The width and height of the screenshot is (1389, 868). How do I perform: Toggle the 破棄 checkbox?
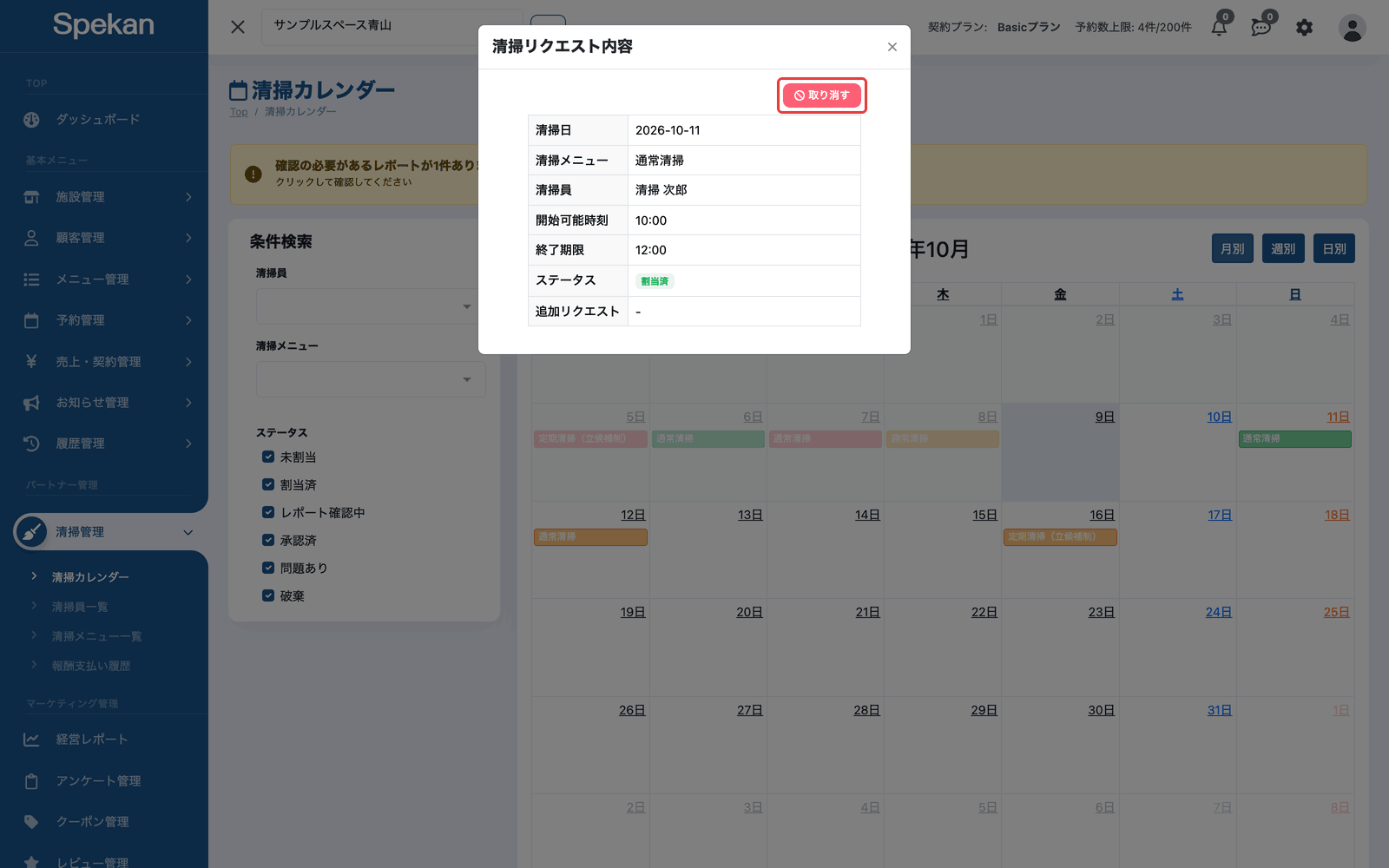[268, 595]
